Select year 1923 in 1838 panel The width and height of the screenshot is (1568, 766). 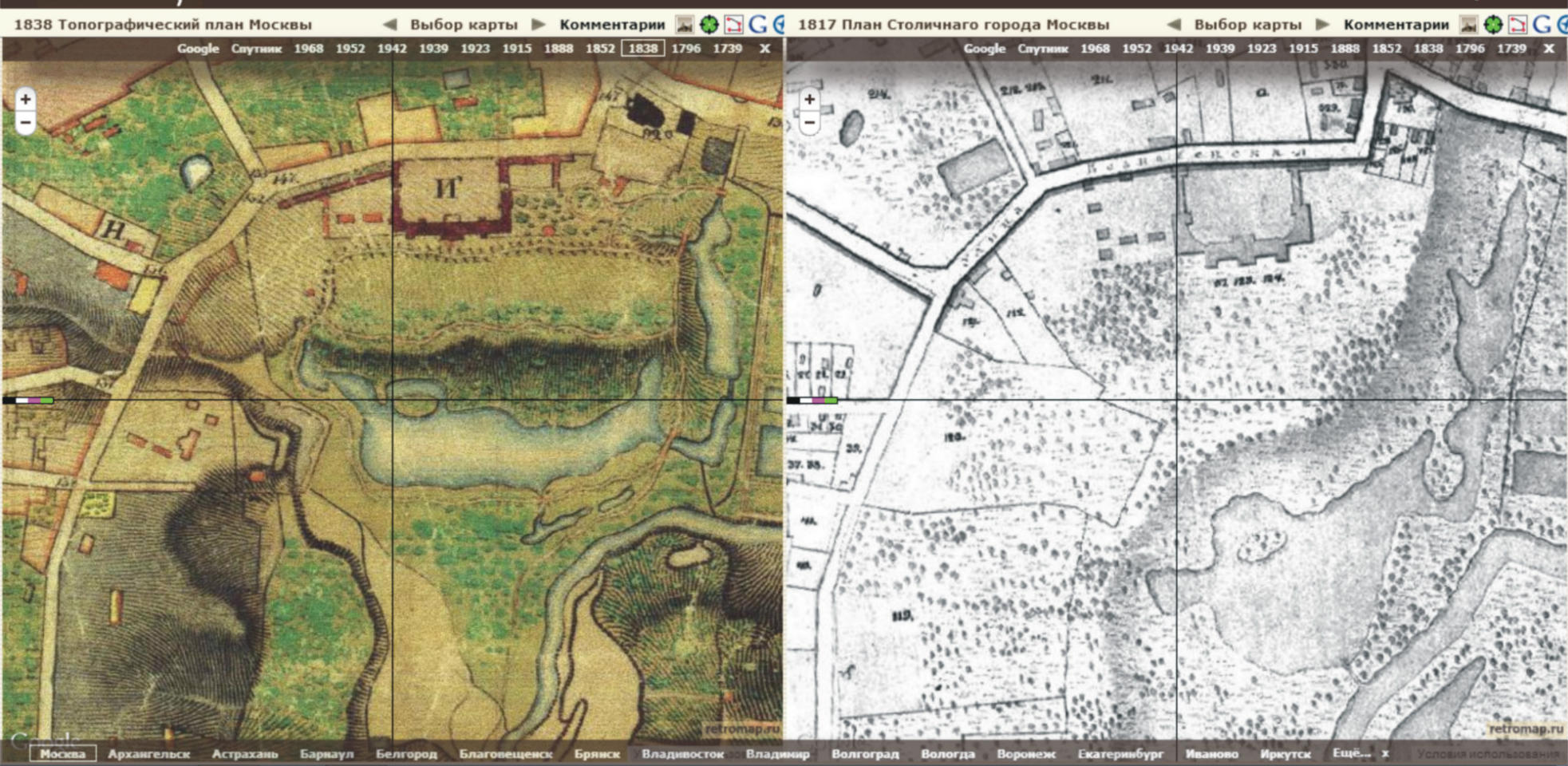475,49
